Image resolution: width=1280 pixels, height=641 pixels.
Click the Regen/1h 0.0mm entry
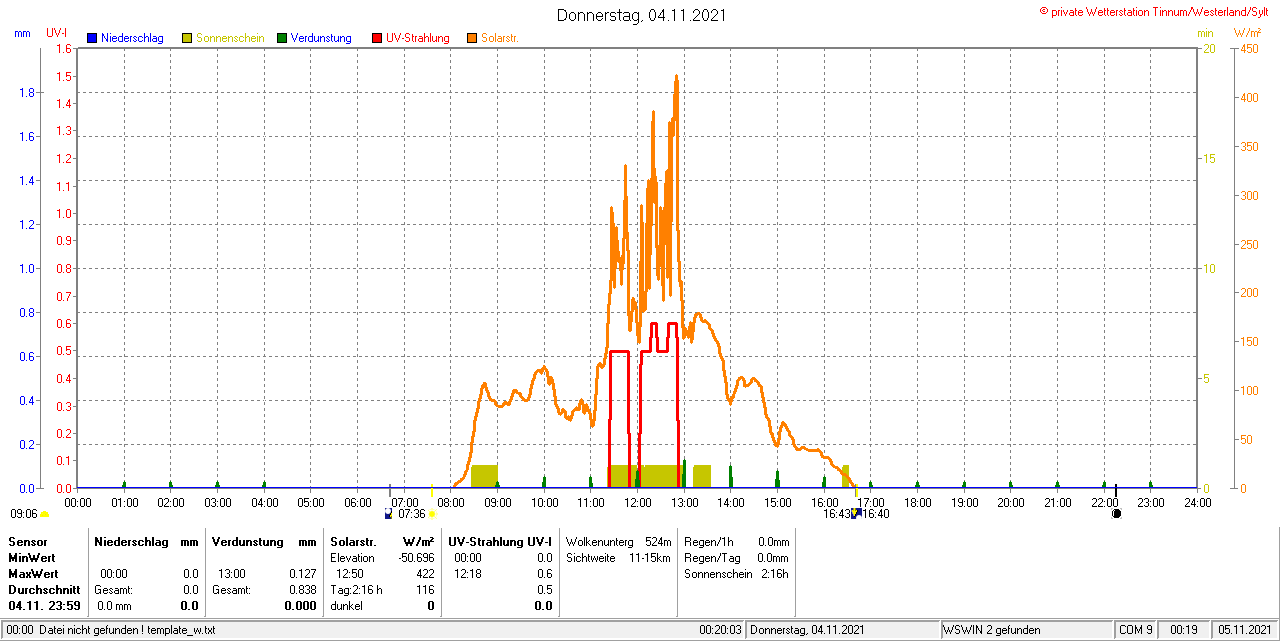click(736, 541)
